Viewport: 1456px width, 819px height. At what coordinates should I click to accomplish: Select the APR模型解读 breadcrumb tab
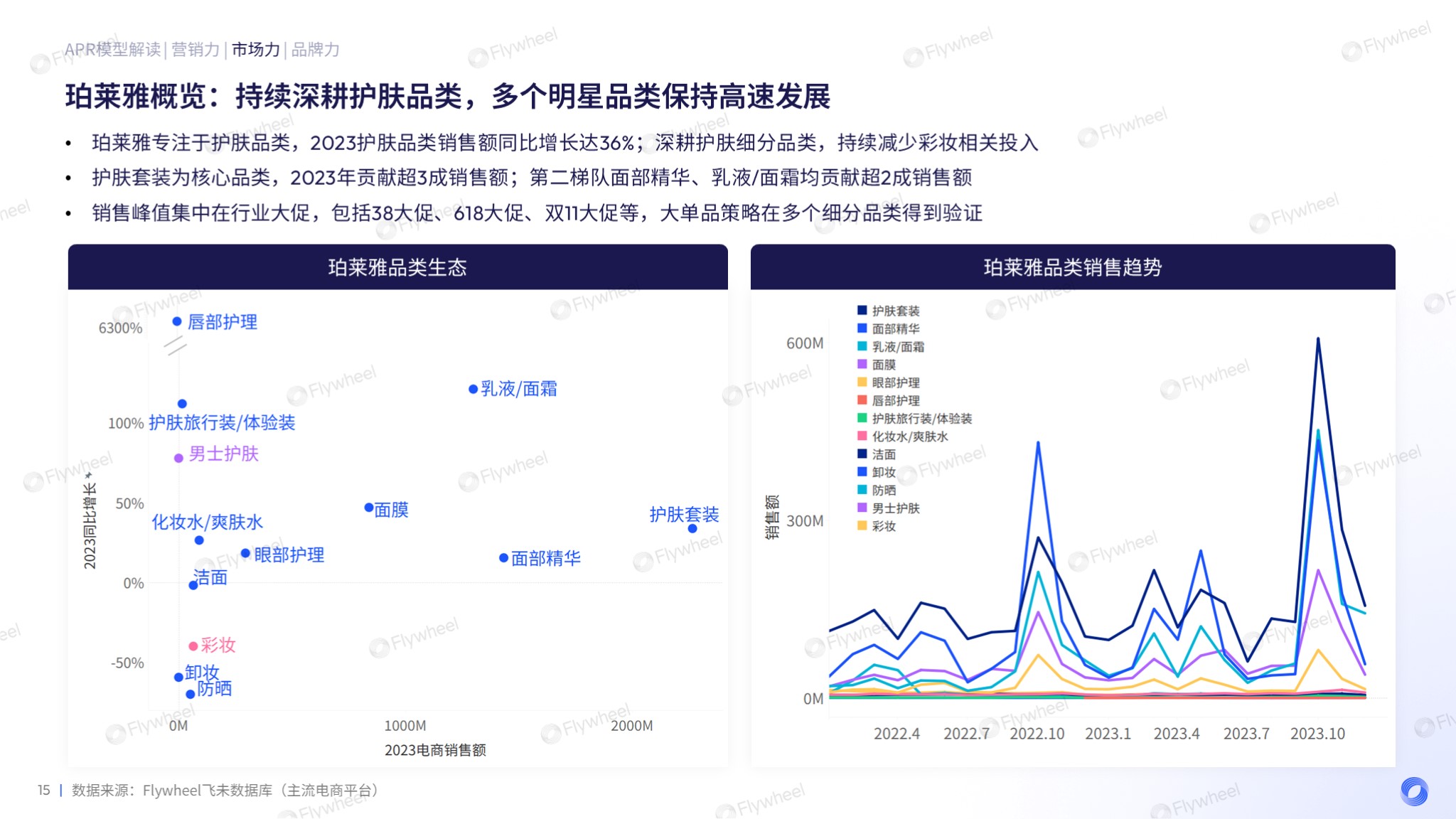click(113, 50)
